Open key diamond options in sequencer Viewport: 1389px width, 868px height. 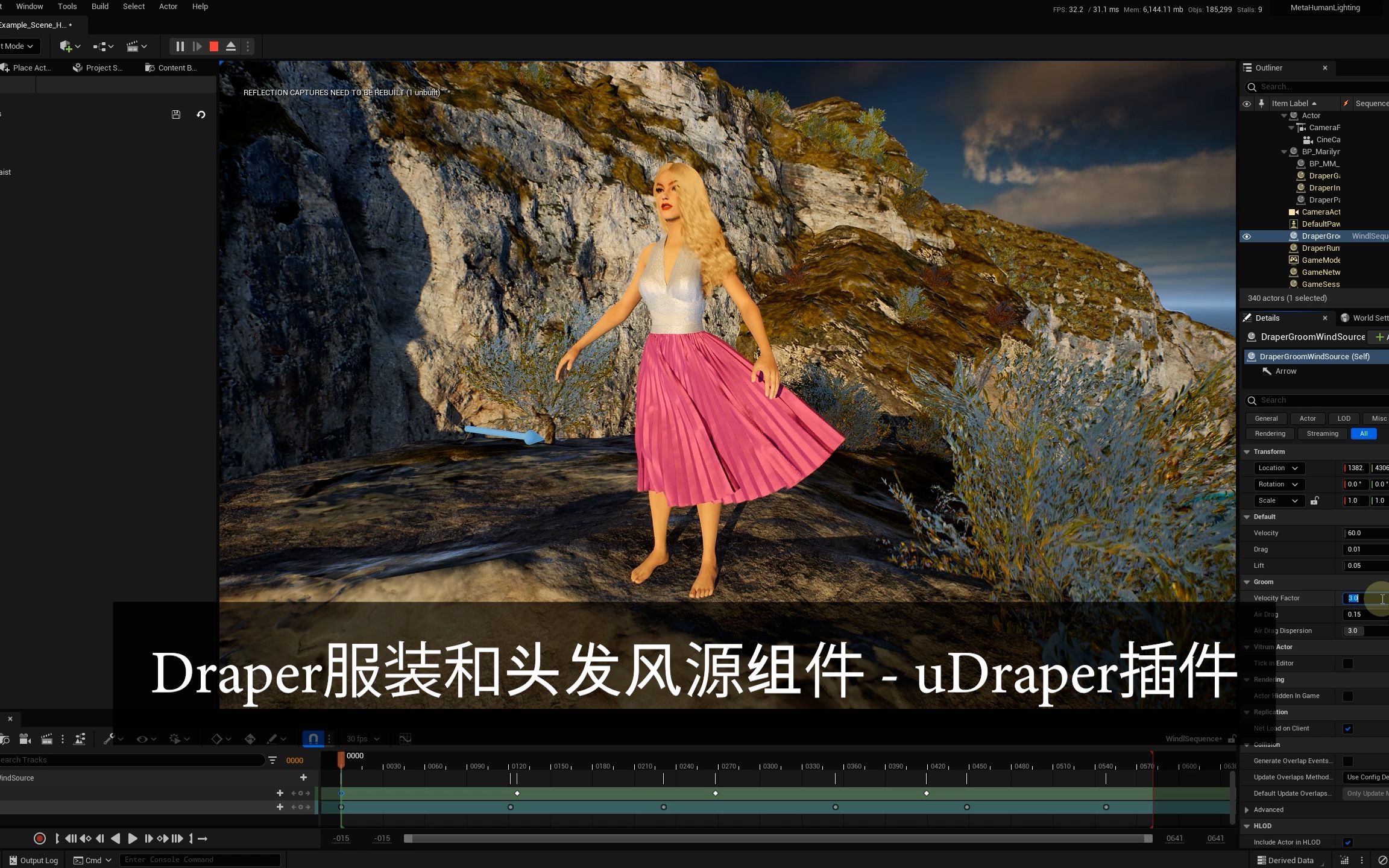(221, 738)
